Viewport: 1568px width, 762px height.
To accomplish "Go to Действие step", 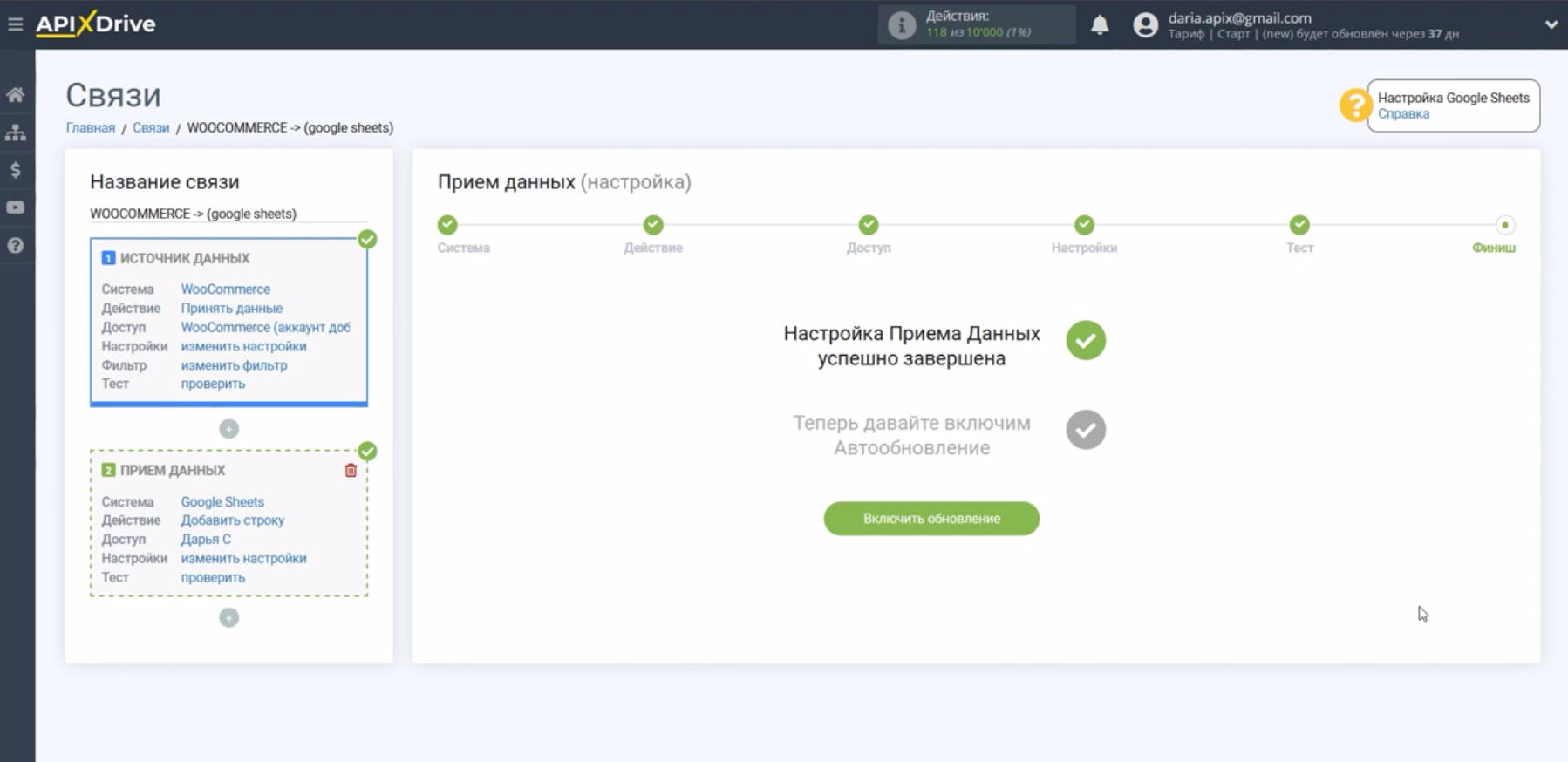I will [653, 225].
